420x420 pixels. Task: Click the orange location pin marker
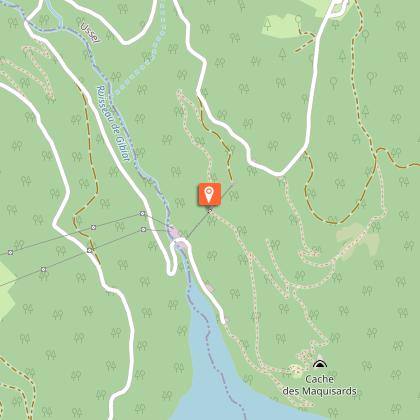tap(209, 194)
